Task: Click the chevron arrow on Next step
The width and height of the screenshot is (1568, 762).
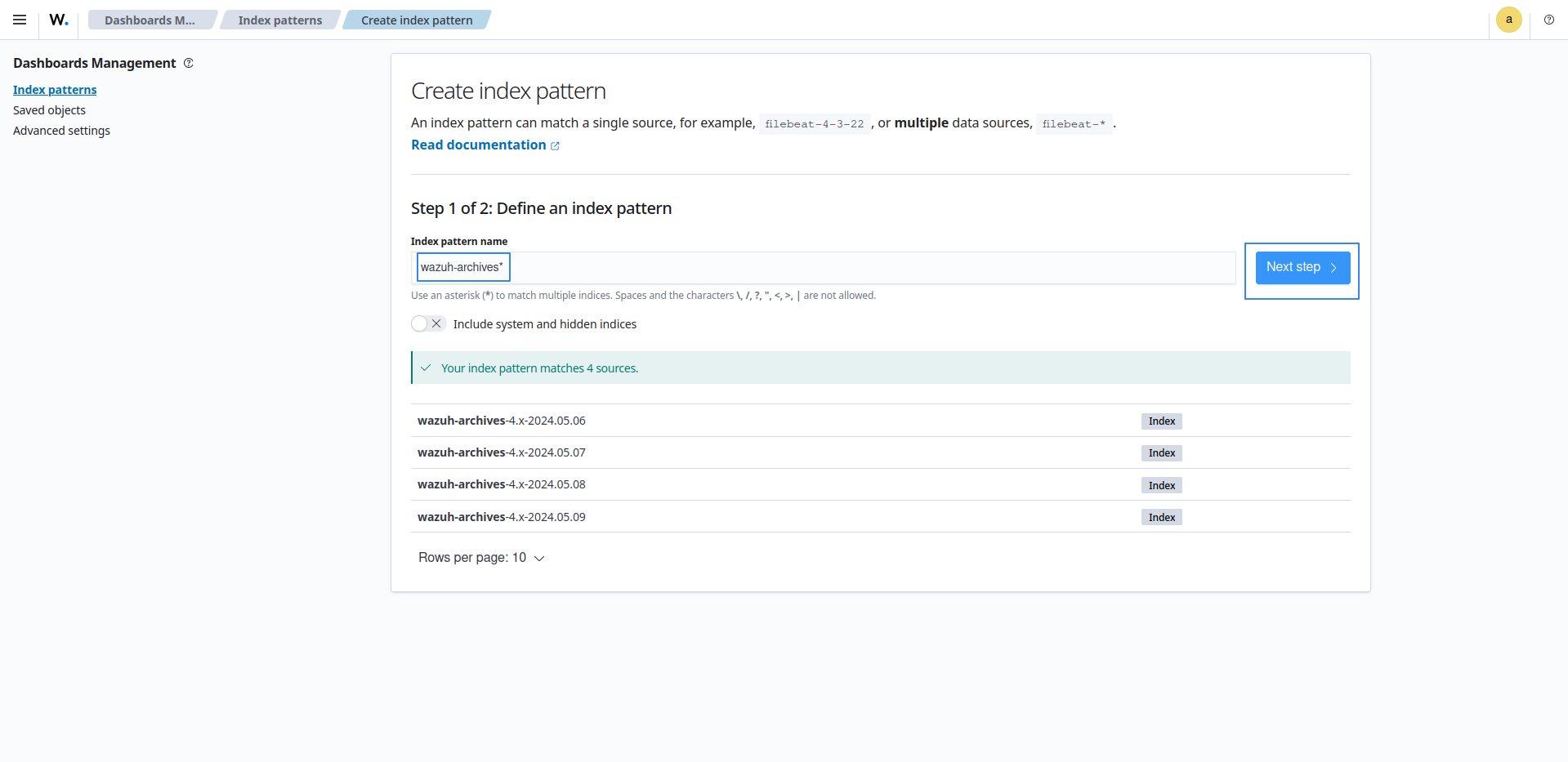Action: point(1333,268)
